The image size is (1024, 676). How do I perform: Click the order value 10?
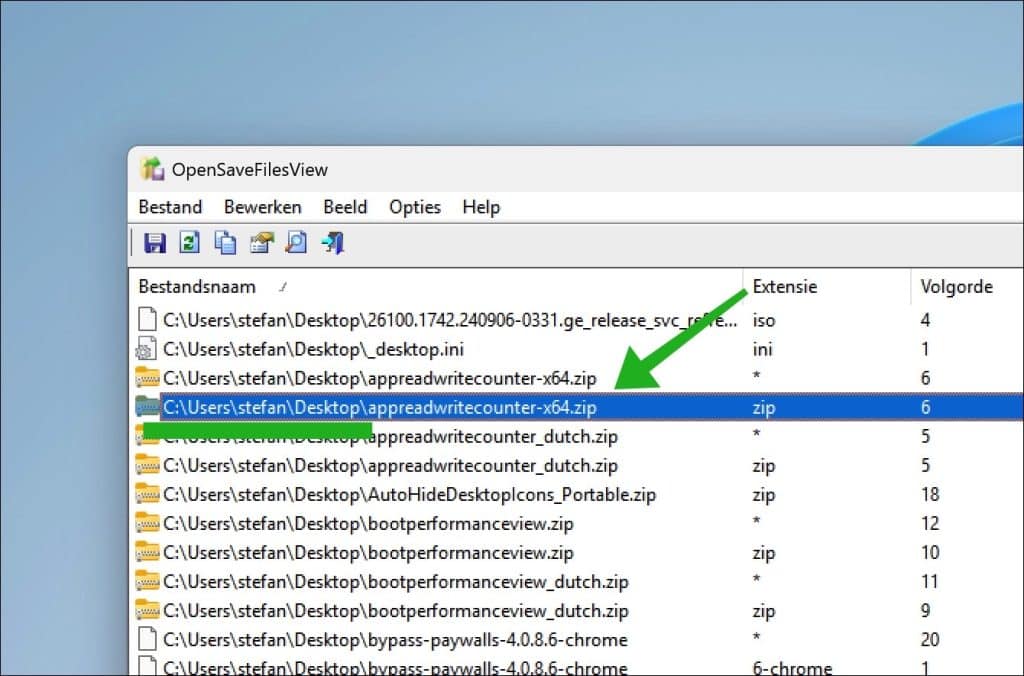coord(930,553)
